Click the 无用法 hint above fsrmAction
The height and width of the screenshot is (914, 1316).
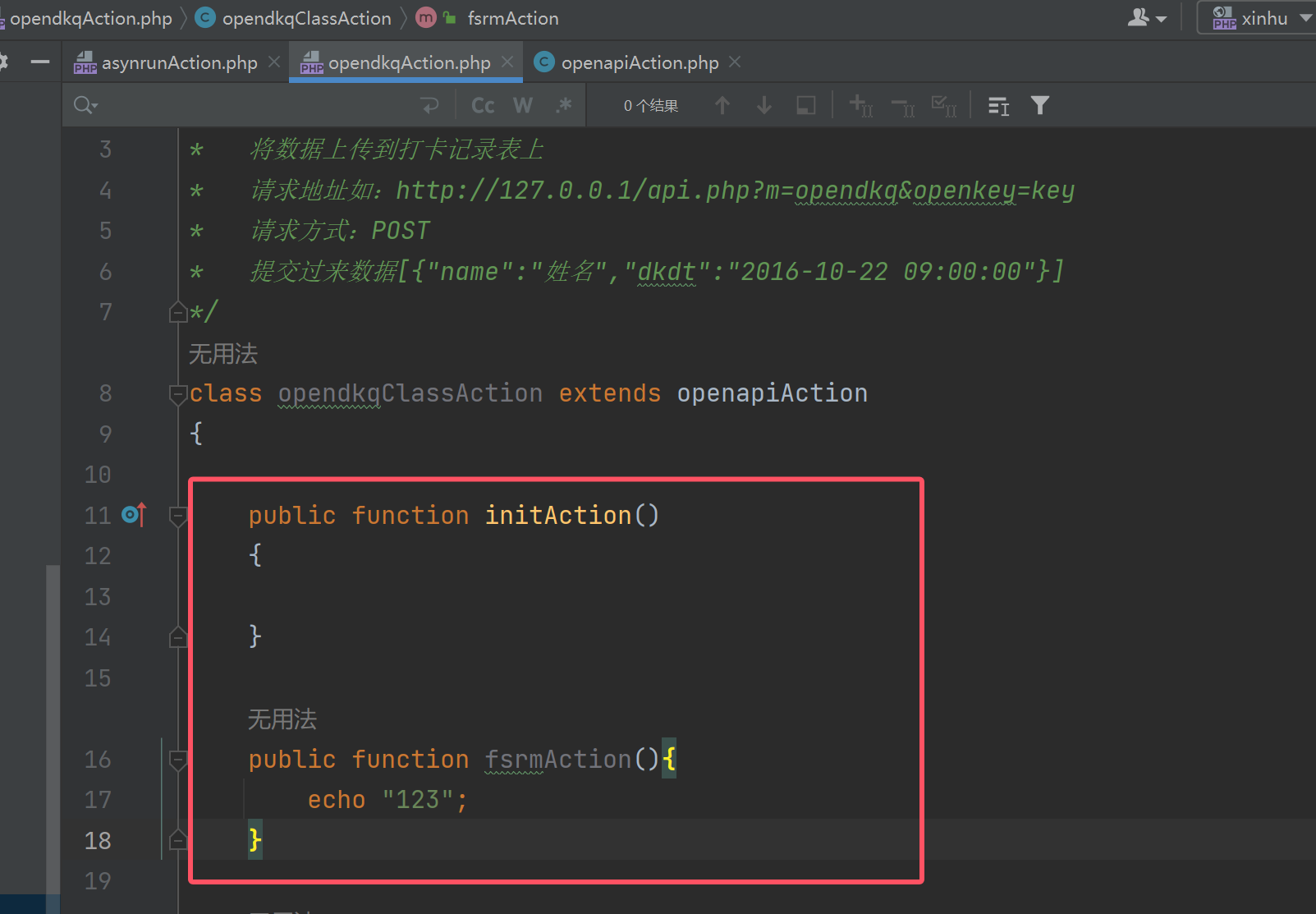pos(282,719)
